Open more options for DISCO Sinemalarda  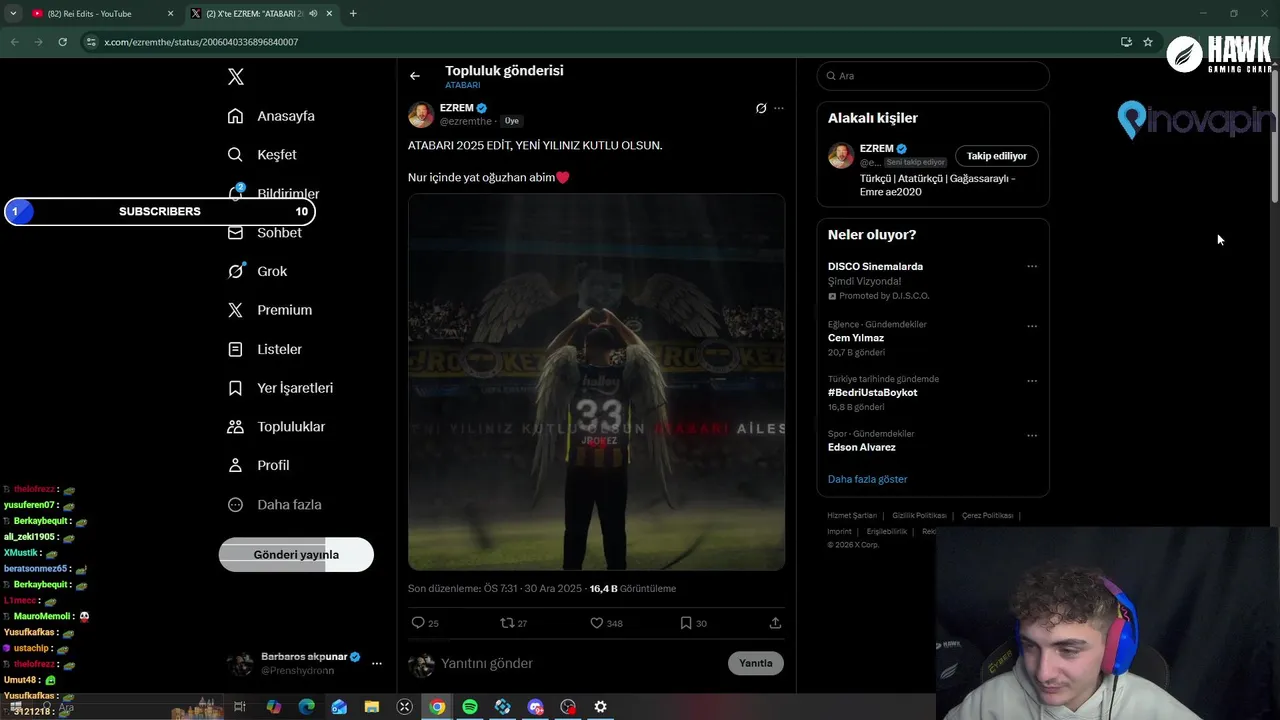1032,267
